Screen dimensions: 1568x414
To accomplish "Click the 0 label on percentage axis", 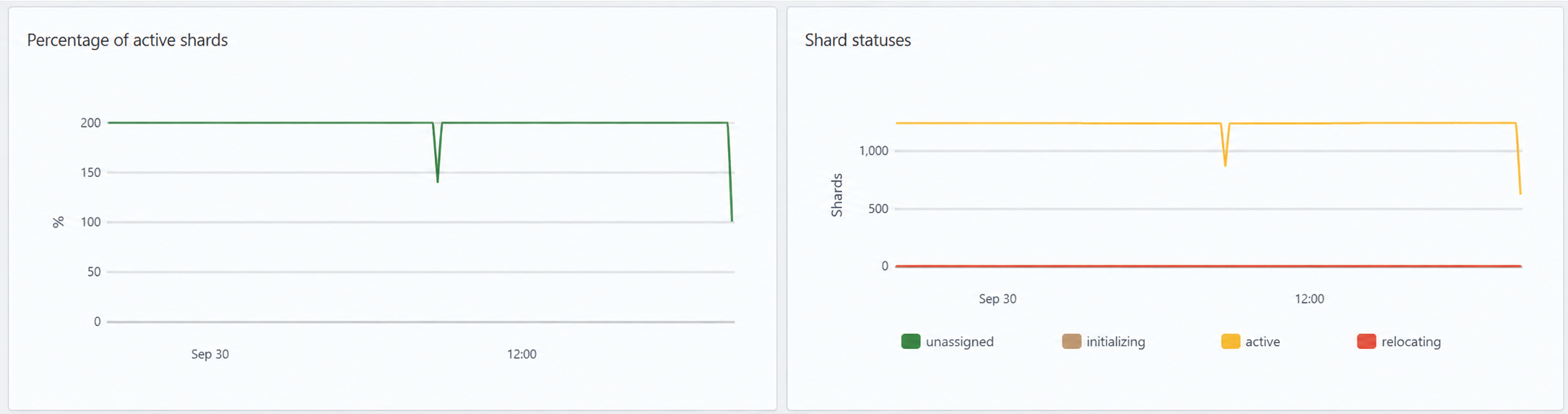I will [98, 322].
